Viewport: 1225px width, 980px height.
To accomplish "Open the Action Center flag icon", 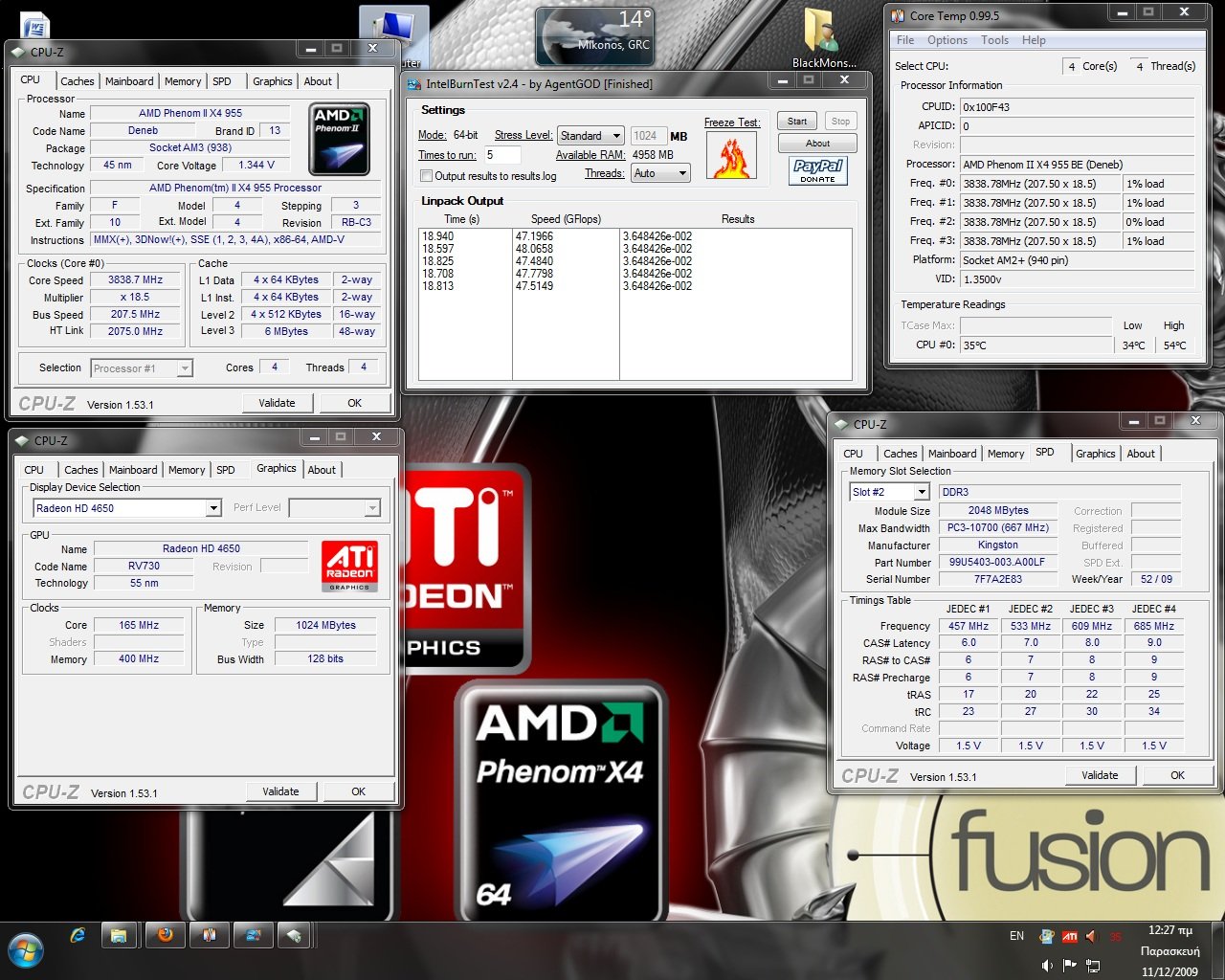I will pos(1069,966).
